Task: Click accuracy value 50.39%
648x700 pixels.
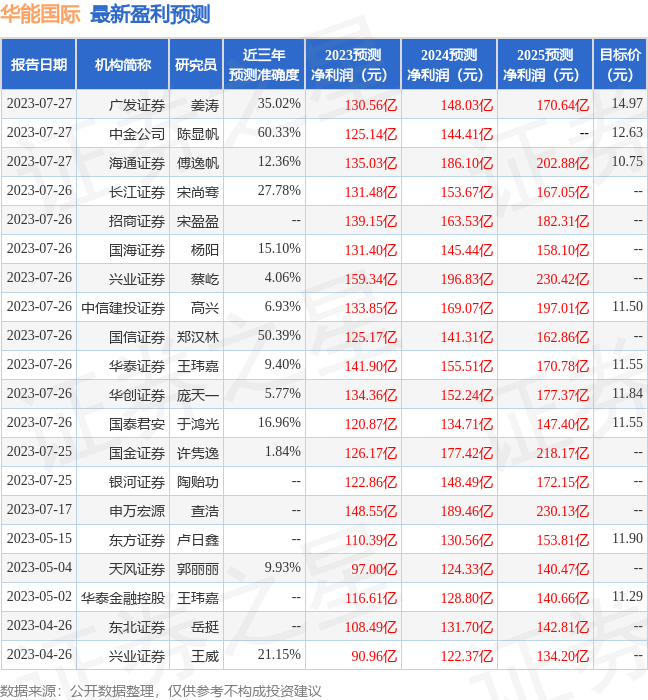Action: (x=279, y=336)
